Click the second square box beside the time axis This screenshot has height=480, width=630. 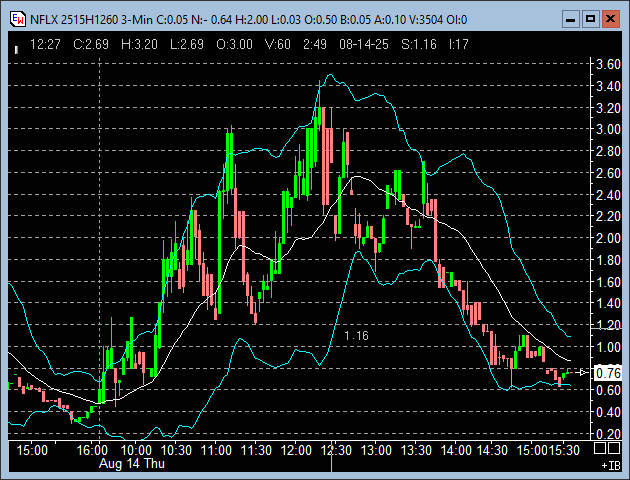point(614,448)
